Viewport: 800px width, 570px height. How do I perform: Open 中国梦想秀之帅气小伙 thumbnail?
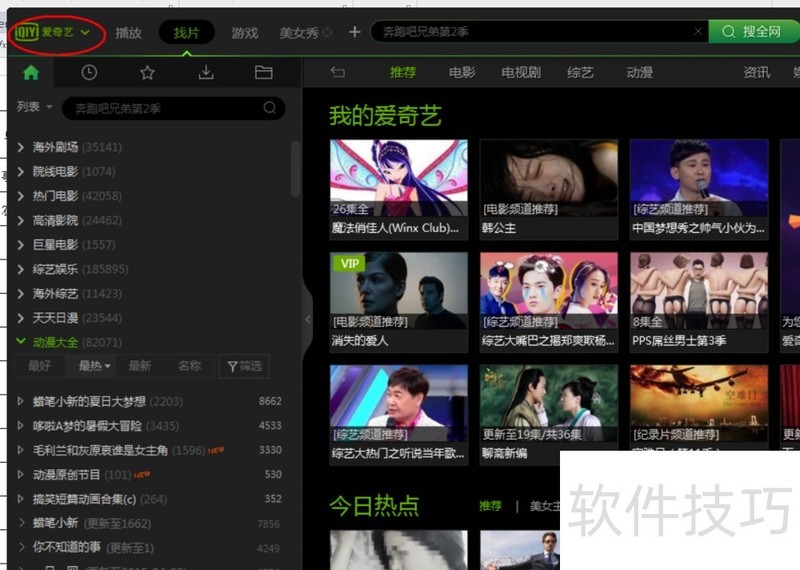[x=699, y=178]
